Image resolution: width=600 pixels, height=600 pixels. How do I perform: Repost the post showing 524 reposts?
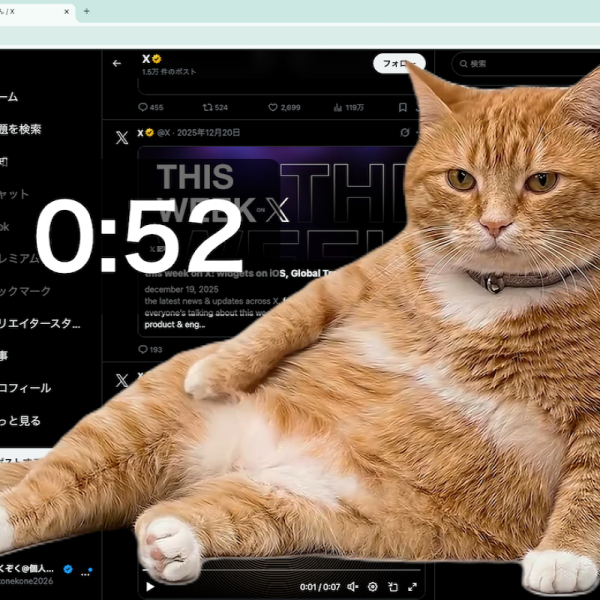coord(215,108)
